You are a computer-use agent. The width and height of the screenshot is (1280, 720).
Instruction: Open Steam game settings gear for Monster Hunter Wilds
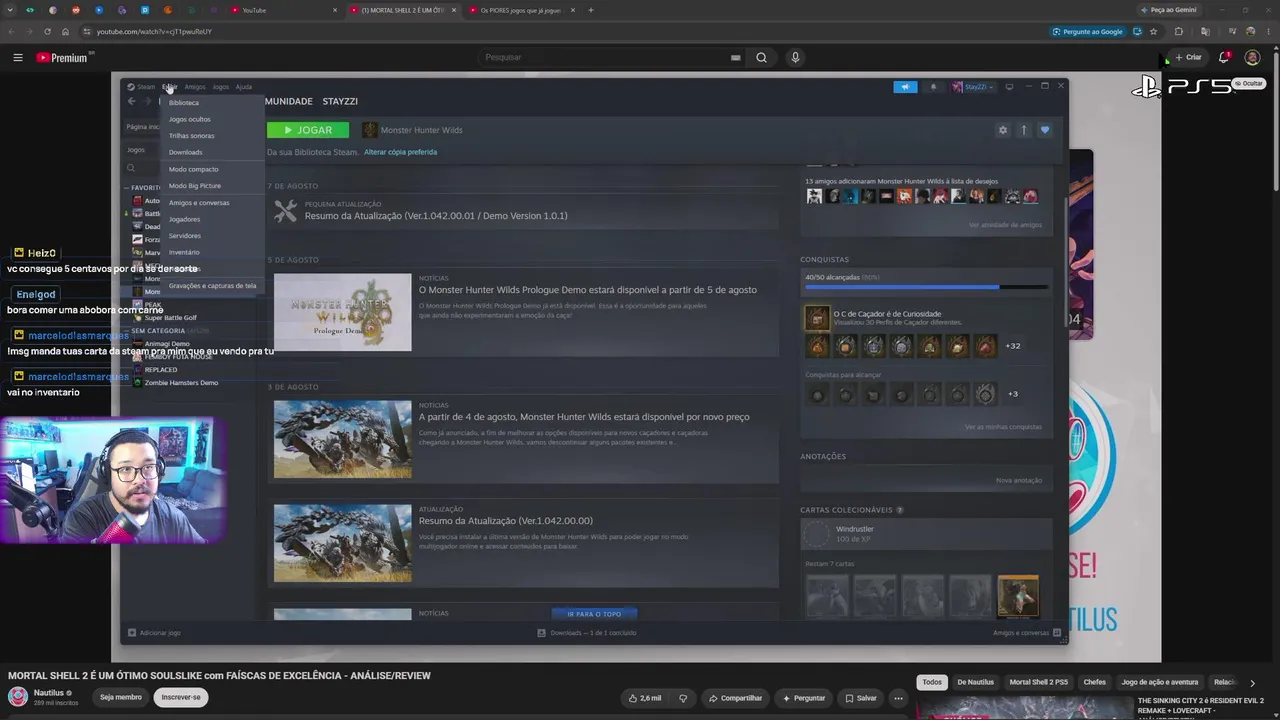[x=1003, y=130]
